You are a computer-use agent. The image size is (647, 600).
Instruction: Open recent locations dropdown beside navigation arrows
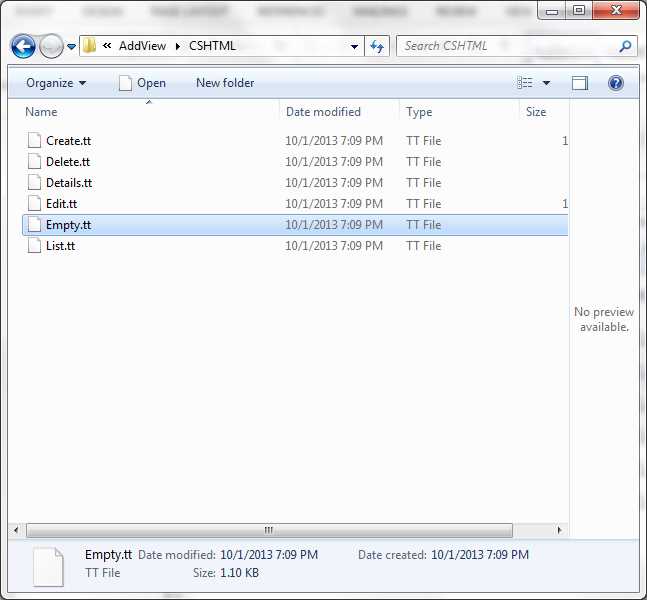[x=71, y=47]
